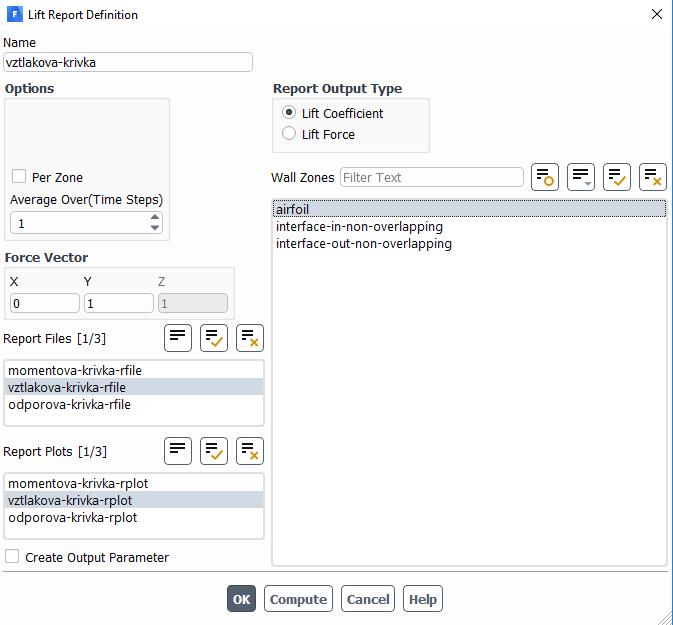Image resolution: width=673 pixels, height=625 pixels.
Task: Click the Force Vector Y input field
Action: click(119, 303)
